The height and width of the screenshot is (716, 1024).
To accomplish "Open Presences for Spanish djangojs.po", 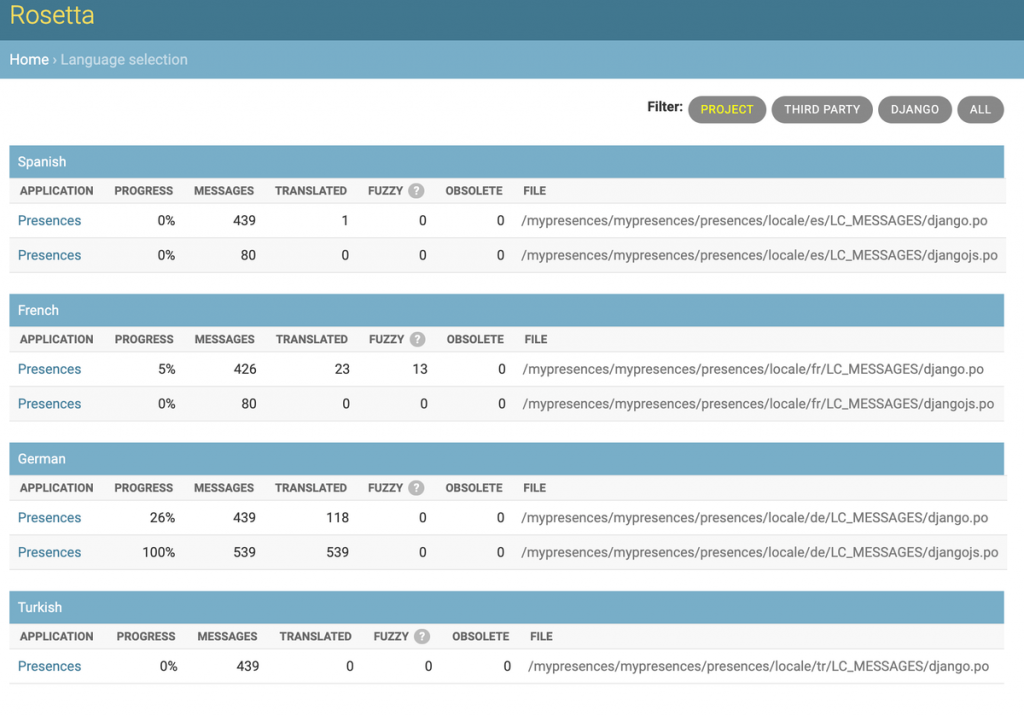I will (x=50, y=255).
